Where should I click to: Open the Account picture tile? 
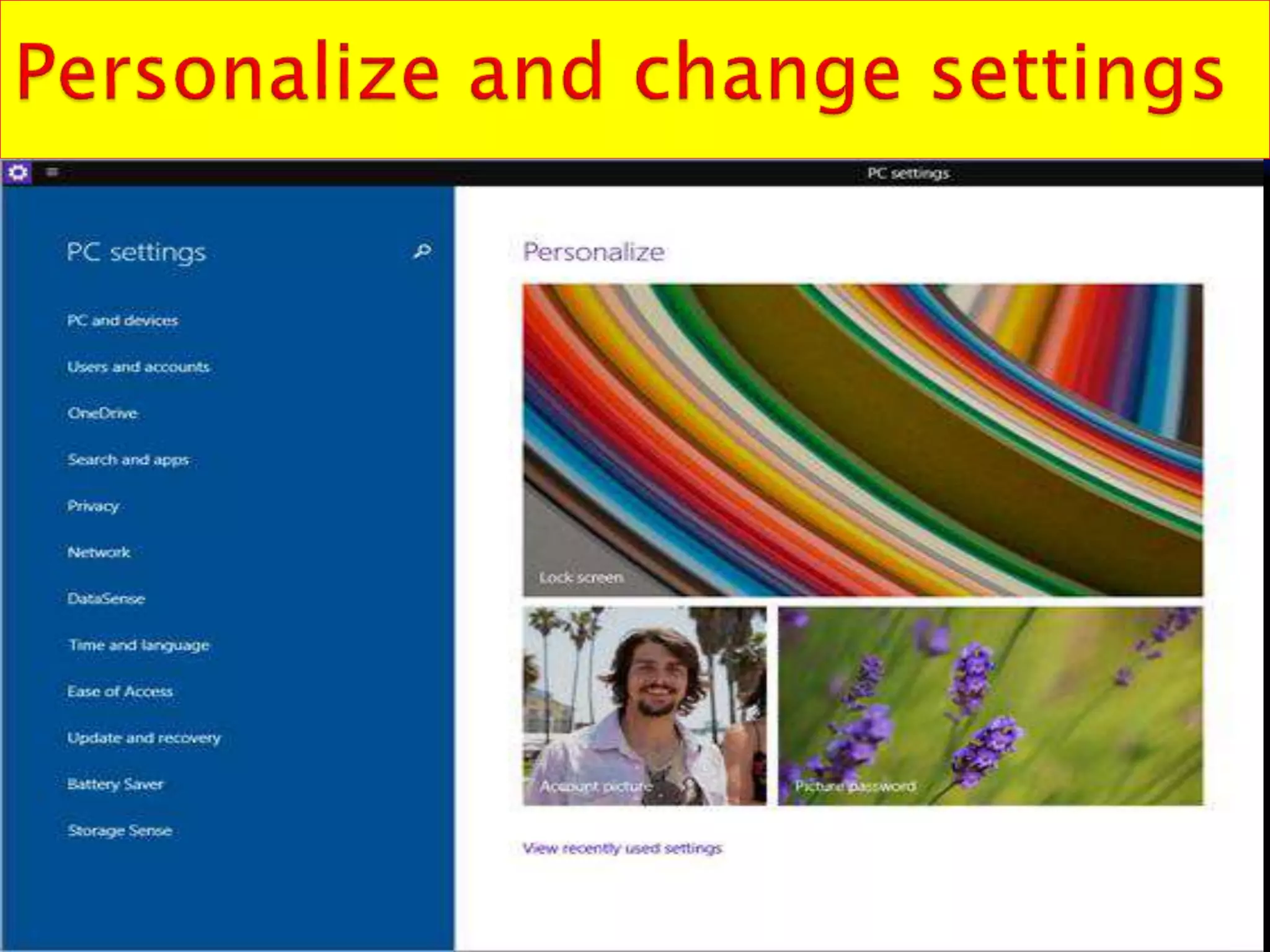tap(644, 706)
